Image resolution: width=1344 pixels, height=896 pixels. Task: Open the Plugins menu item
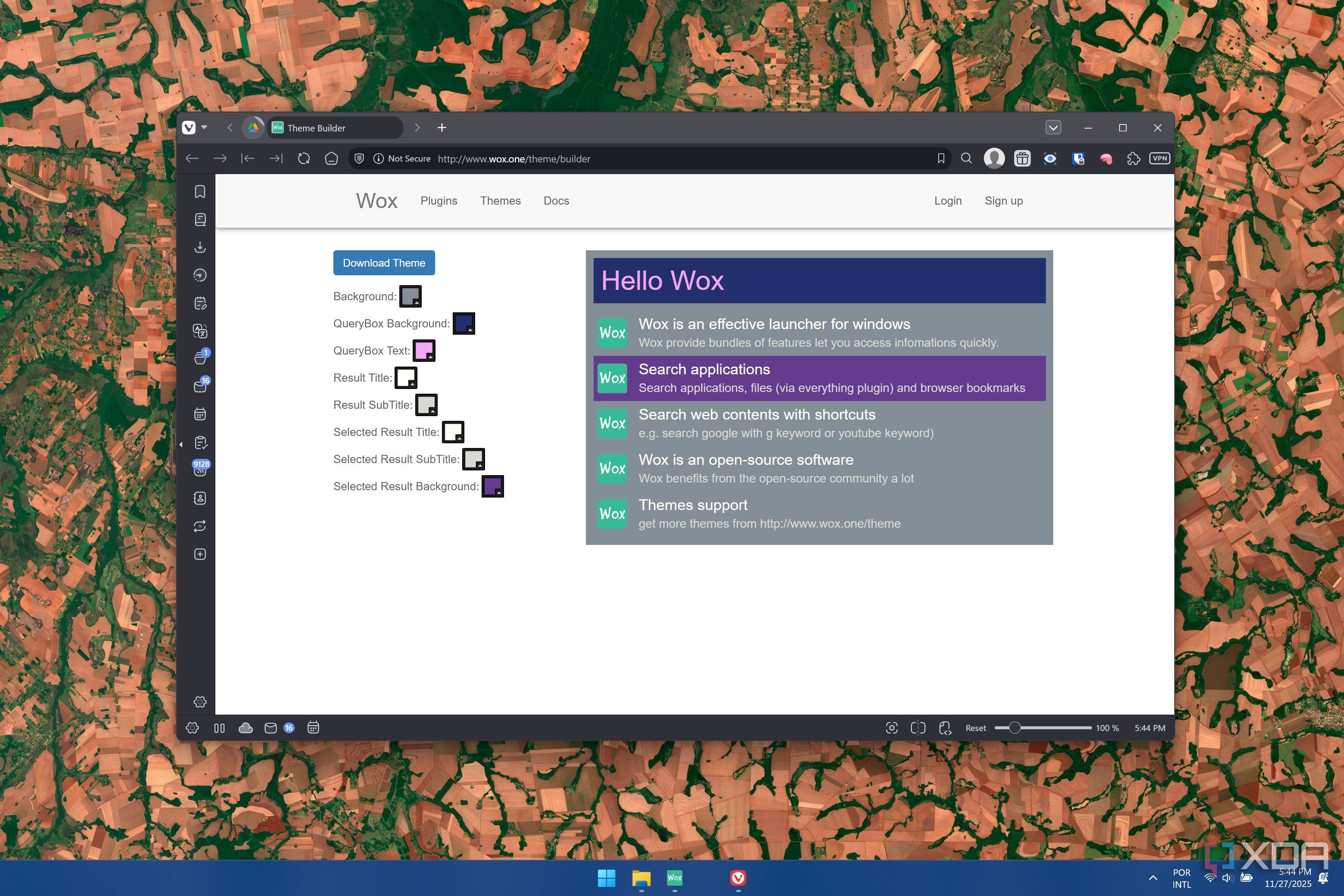439,201
